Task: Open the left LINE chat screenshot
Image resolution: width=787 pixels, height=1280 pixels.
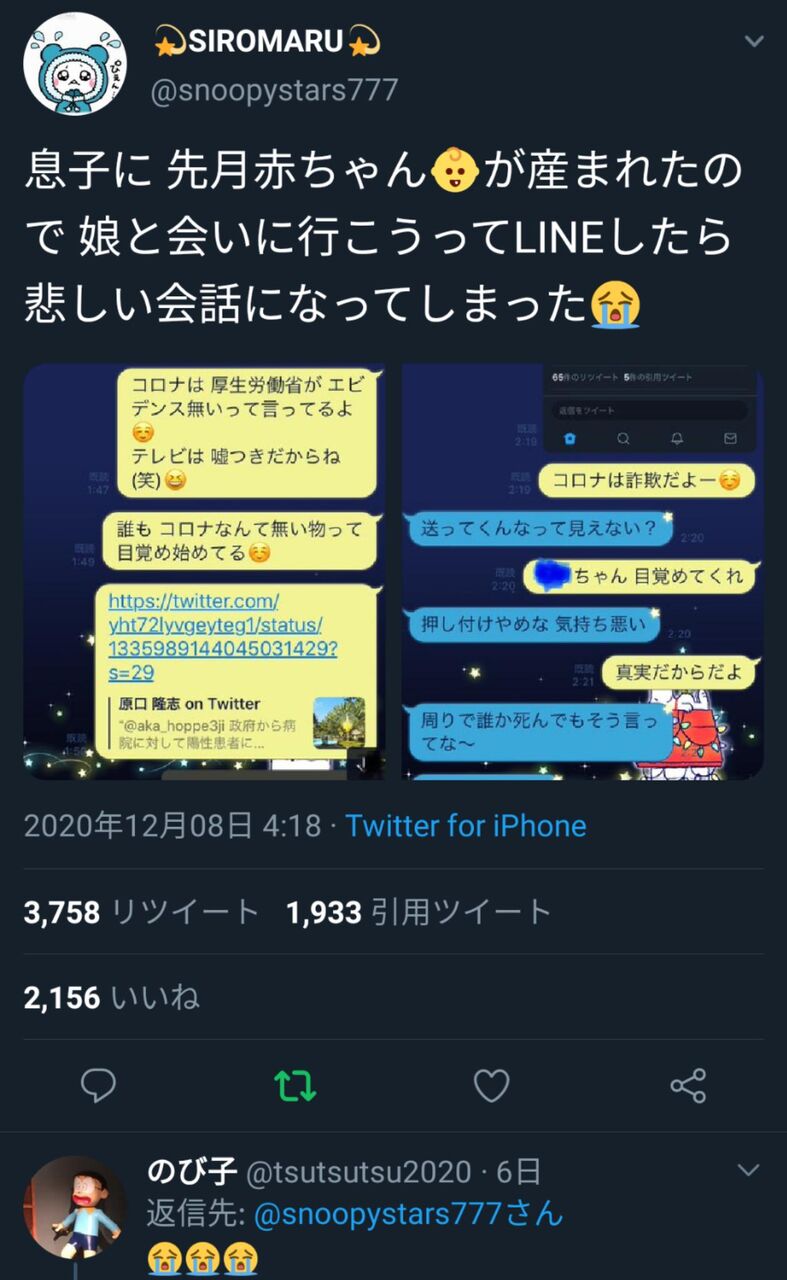Action: pos(205,571)
